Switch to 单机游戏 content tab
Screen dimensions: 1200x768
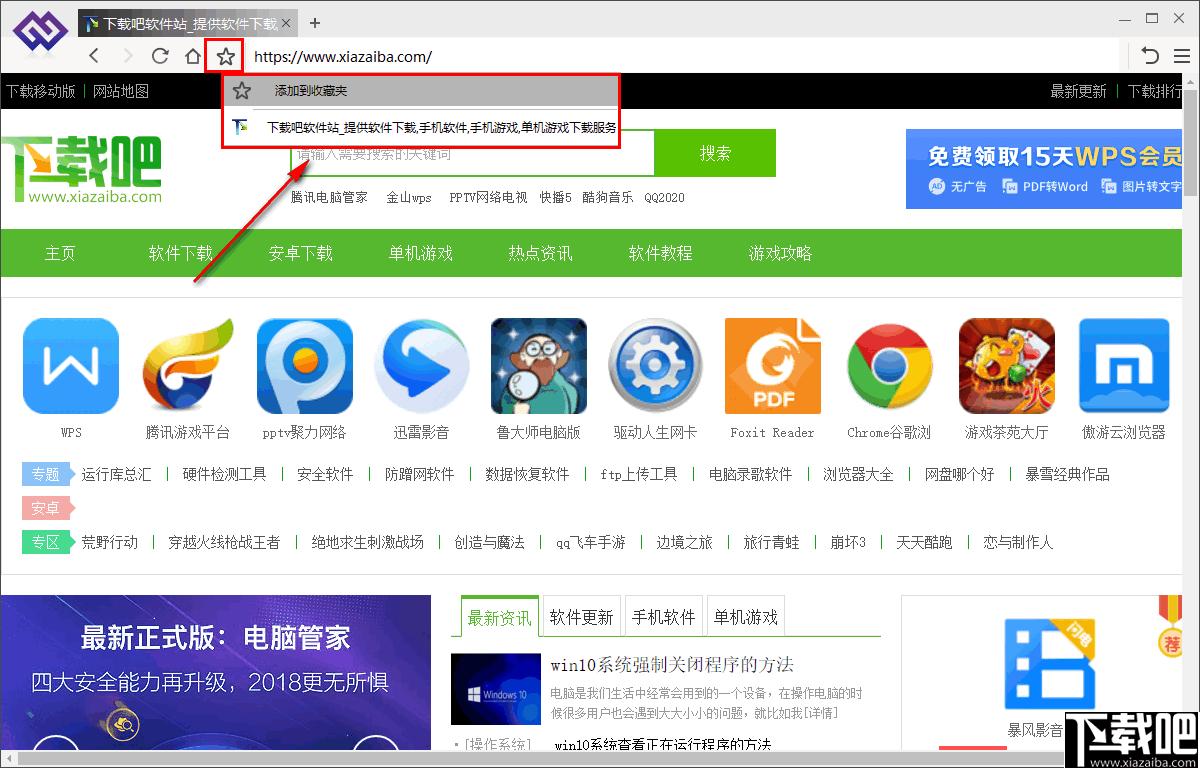tap(745, 617)
